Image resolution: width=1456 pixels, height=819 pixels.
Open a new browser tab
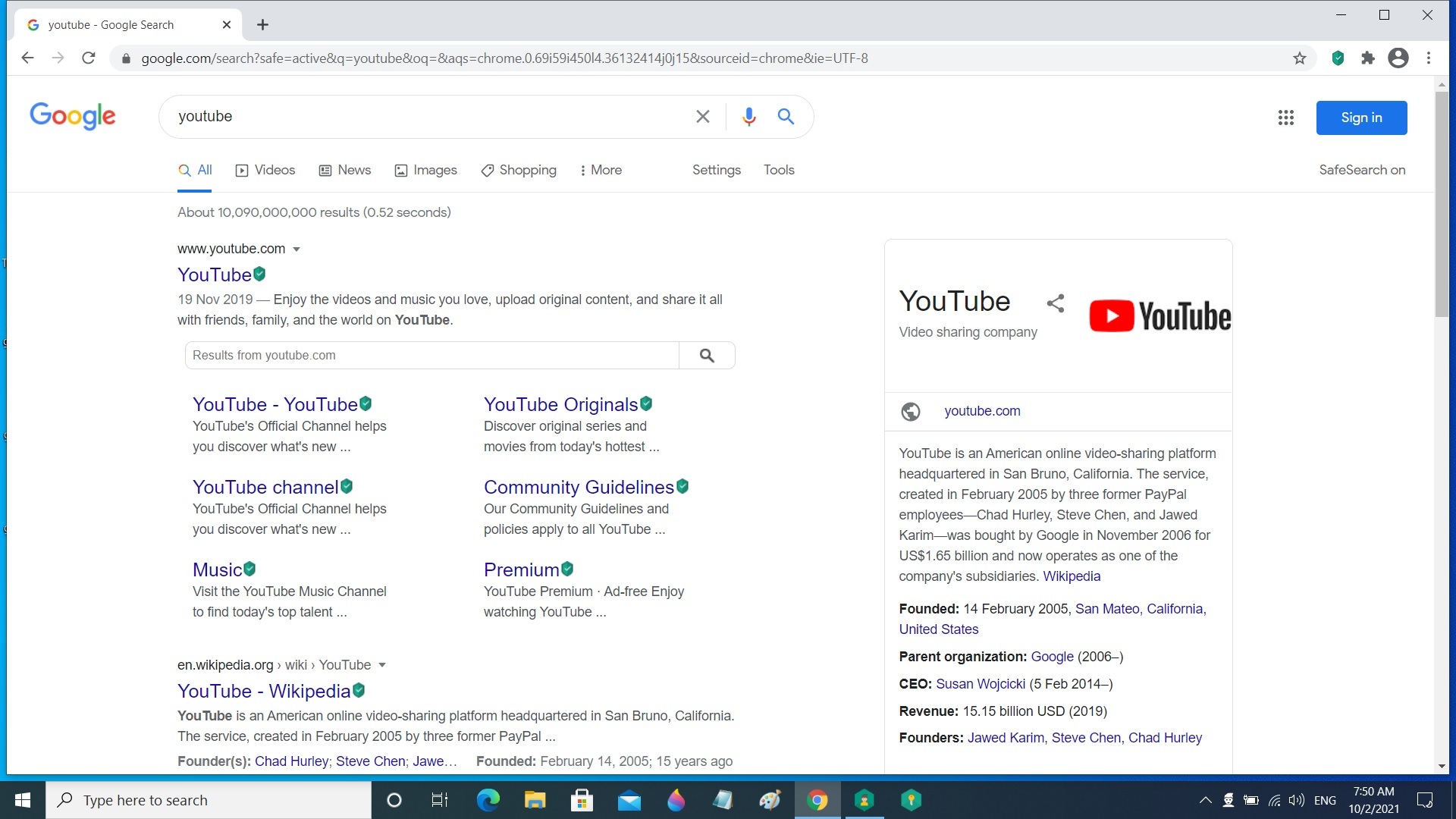[262, 25]
